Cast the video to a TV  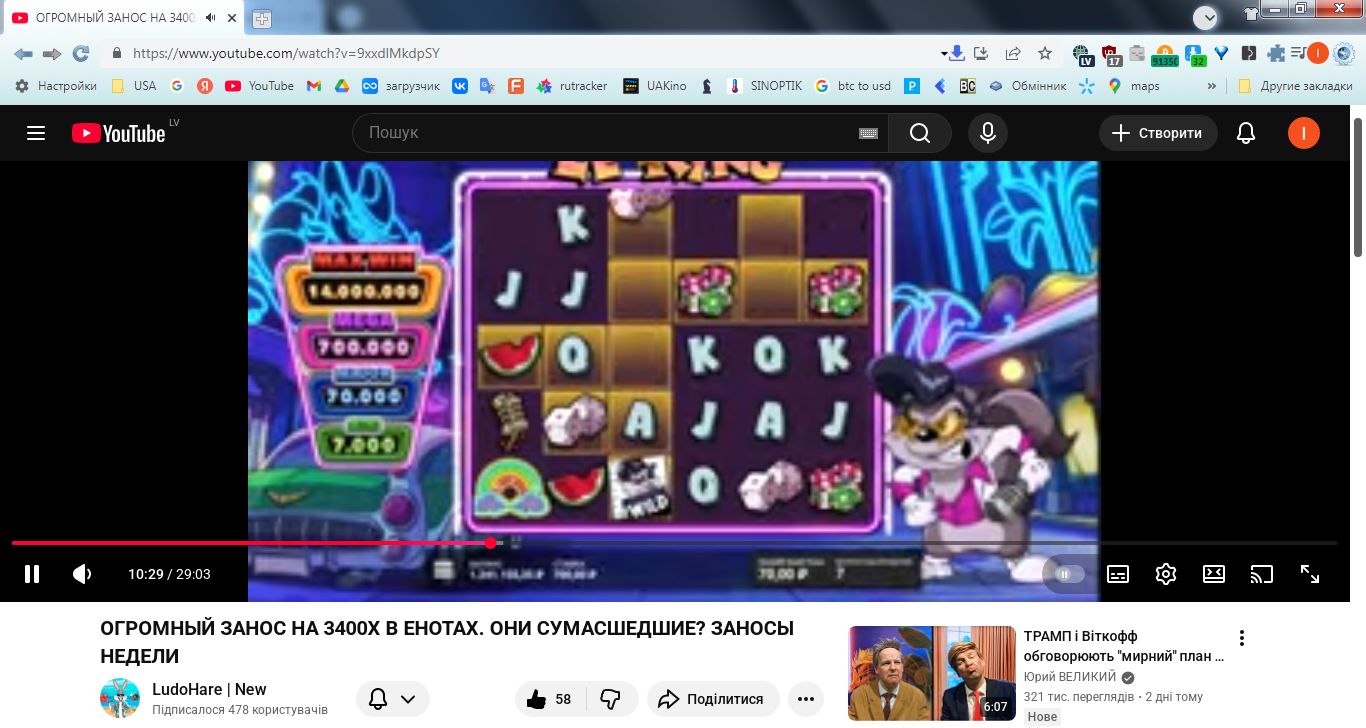(x=1262, y=574)
